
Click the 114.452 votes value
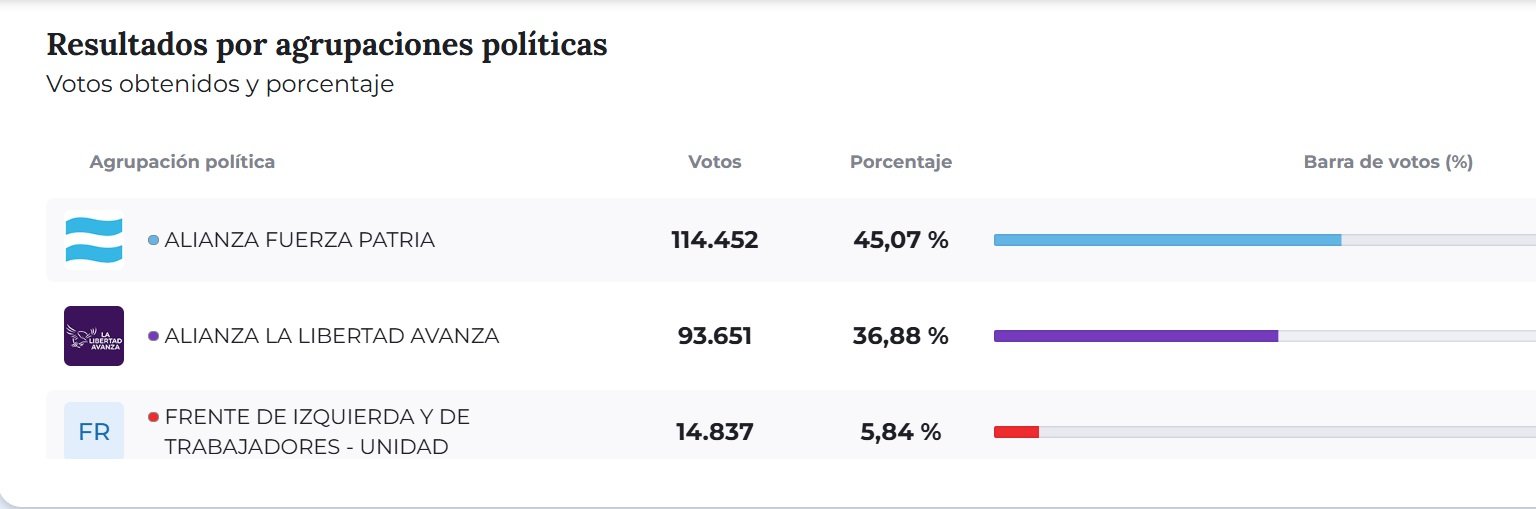pyautogui.click(x=715, y=240)
